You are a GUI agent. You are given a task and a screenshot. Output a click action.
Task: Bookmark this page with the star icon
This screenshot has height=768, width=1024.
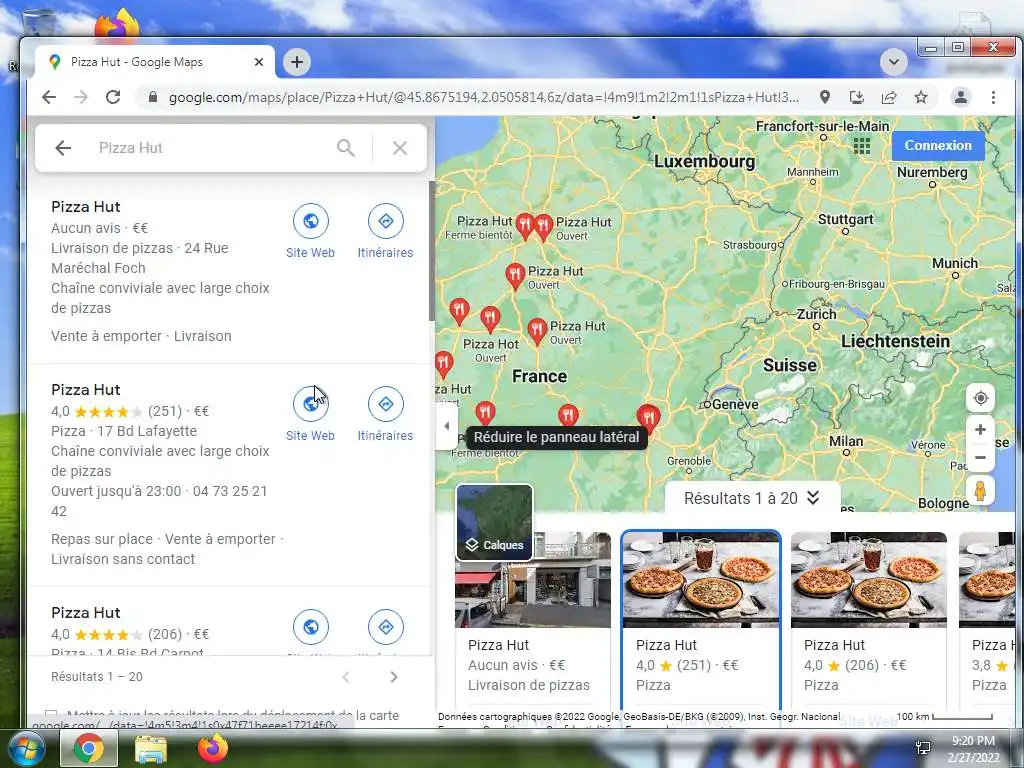[921, 97]
